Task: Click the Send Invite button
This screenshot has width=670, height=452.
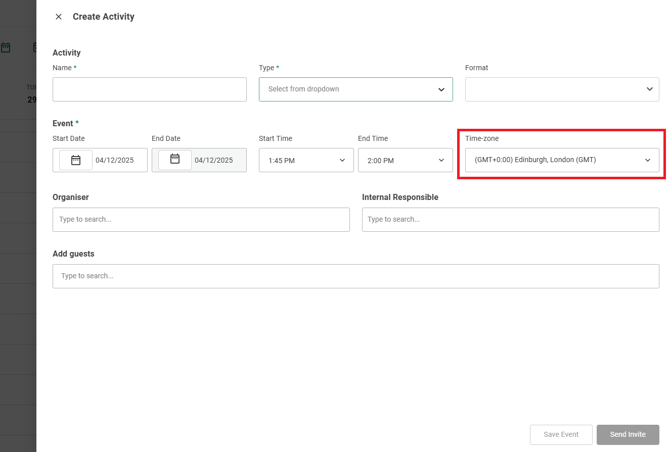Action: (627, 435)
